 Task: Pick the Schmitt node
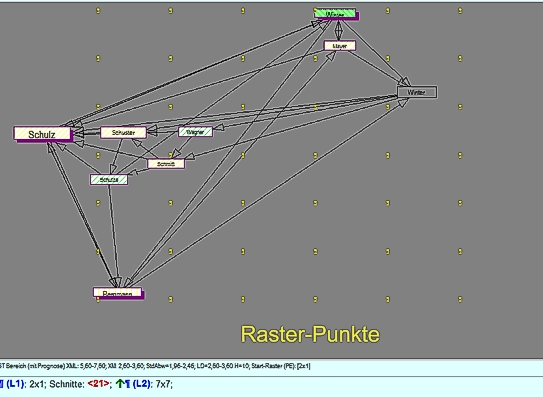(x=166, y=164)
